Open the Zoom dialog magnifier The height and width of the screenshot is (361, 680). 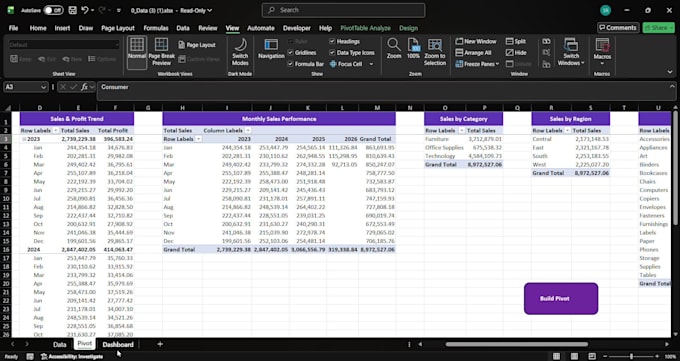tap(394, 48)
